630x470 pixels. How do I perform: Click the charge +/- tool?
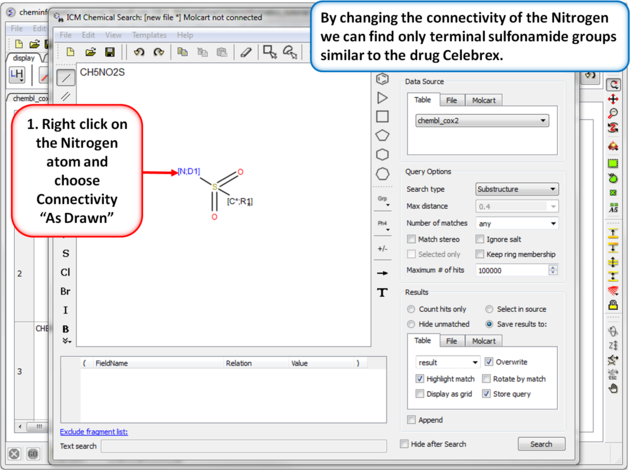pos(382,248)
